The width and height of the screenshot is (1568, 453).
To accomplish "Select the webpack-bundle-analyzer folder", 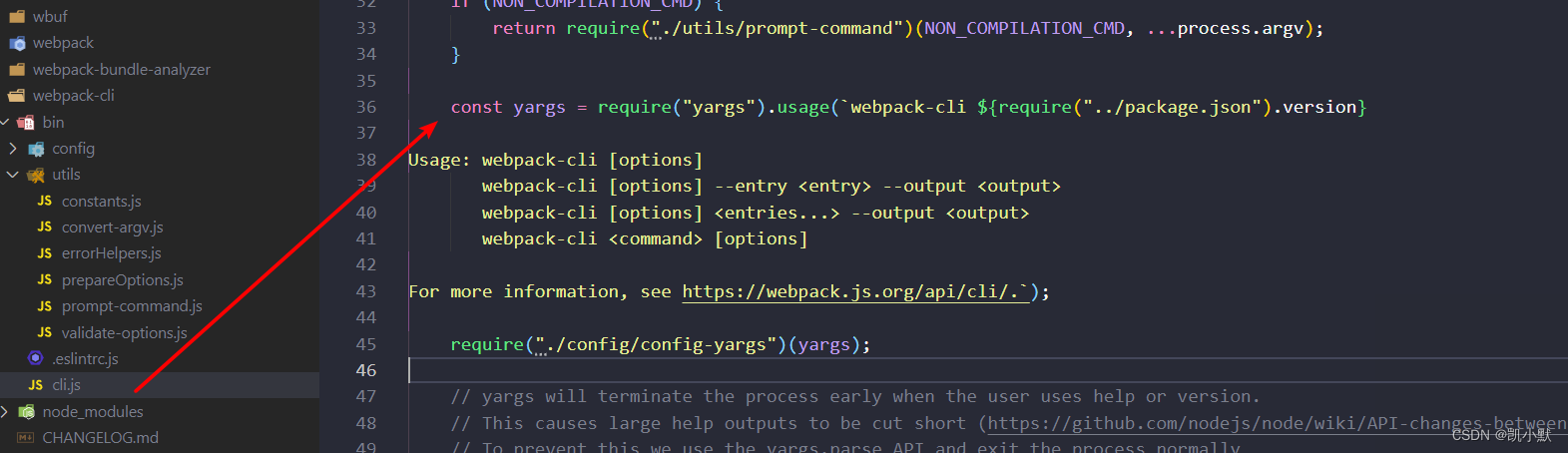I will click(x=121, y=69).
